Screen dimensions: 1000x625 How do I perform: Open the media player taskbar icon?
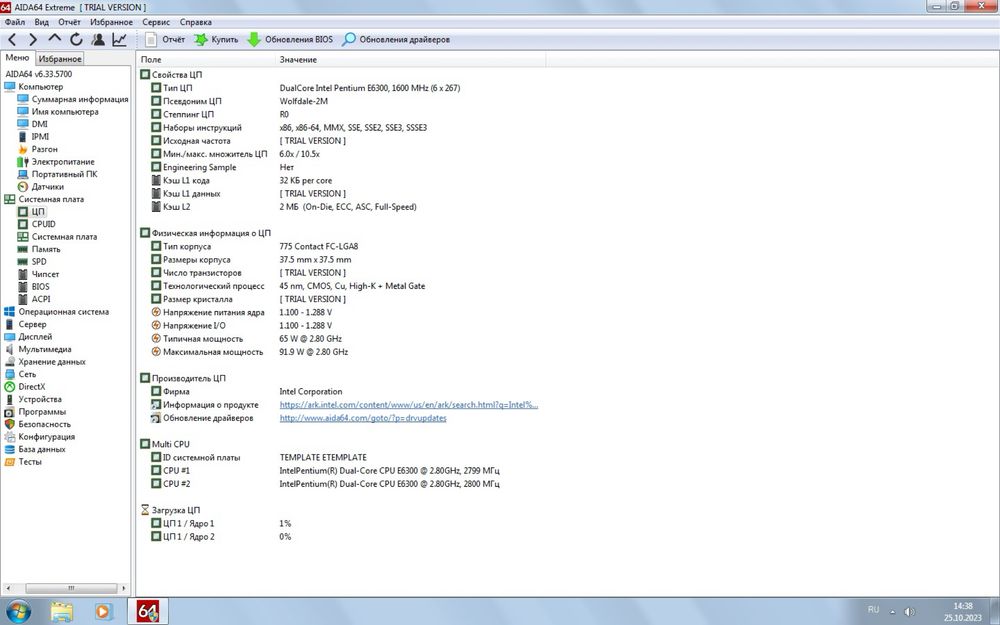pos(103,611)
